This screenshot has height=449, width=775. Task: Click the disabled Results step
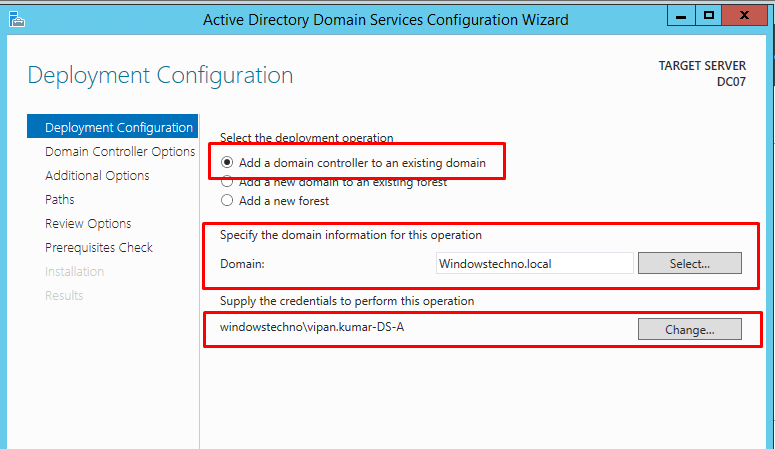64,295
